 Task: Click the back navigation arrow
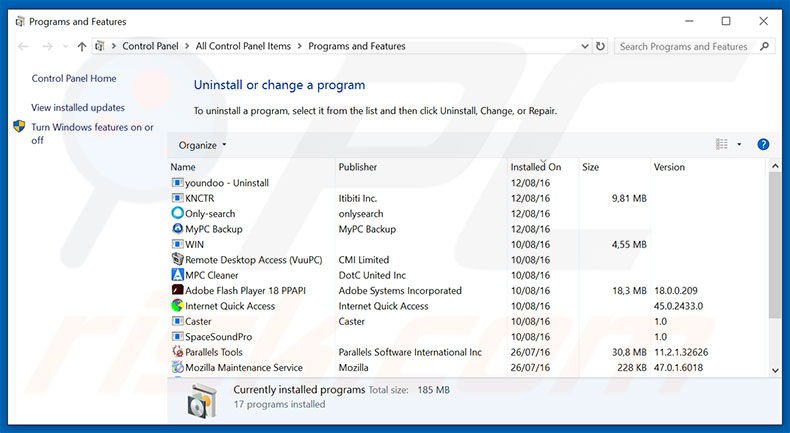[23, 46]
